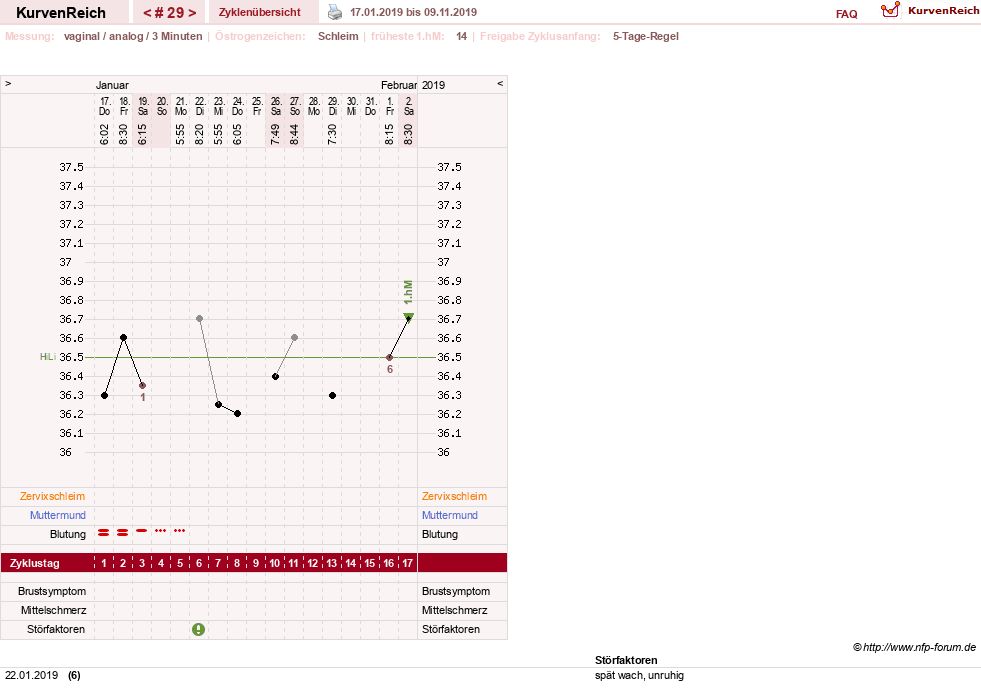
Task: Click note entry '22.01.2019 (6)'
Action: pos(43,675)
